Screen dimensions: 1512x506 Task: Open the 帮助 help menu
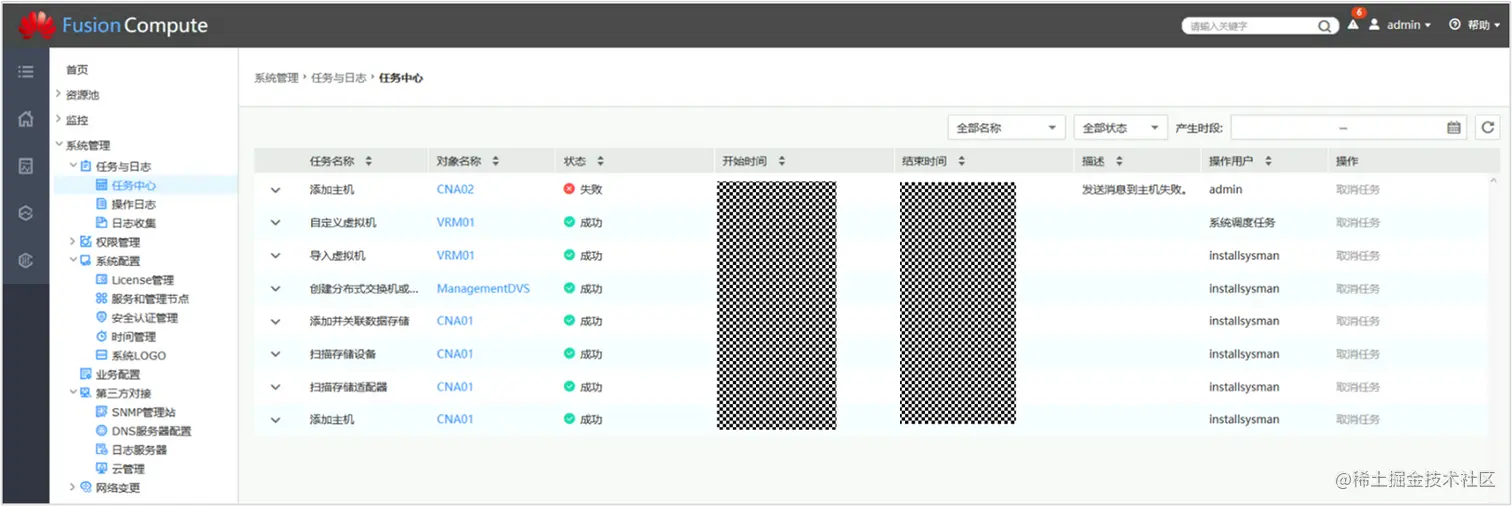coord(1484,25)
